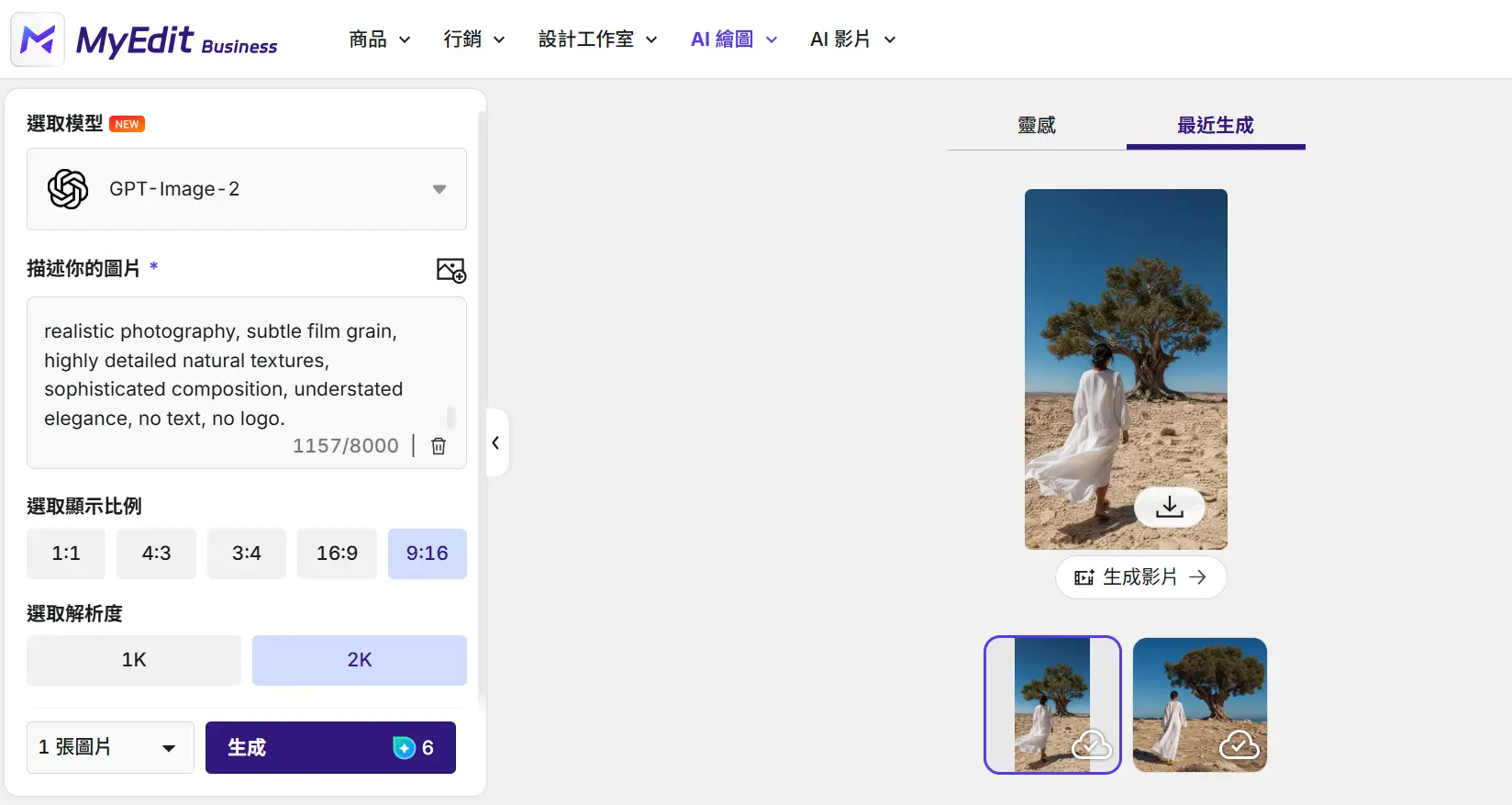This screenshot has width=1512, height=805.
Task: Select the 16:9 aspect ratio
Action: [337, 553]
